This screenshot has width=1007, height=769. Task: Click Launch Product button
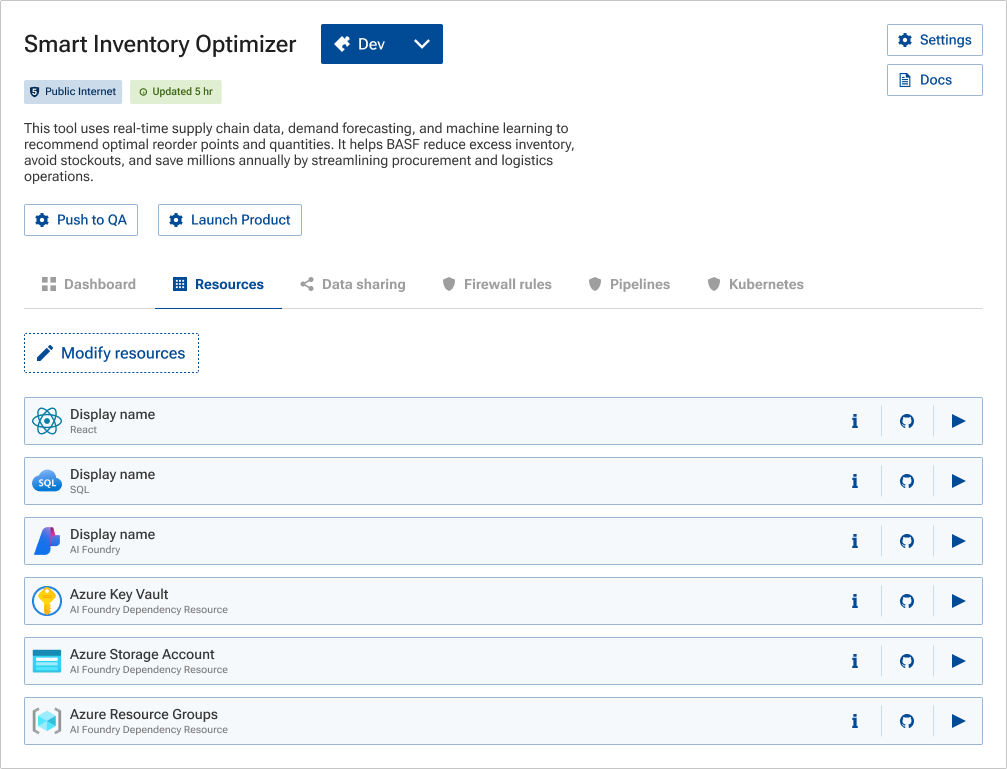[x=230, y=220]
